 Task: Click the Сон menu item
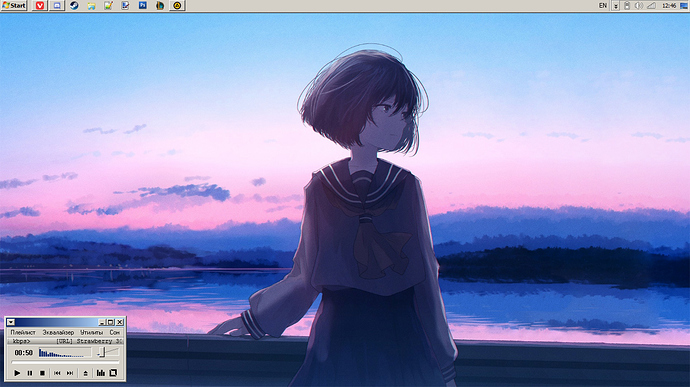(x=114, y=332)
